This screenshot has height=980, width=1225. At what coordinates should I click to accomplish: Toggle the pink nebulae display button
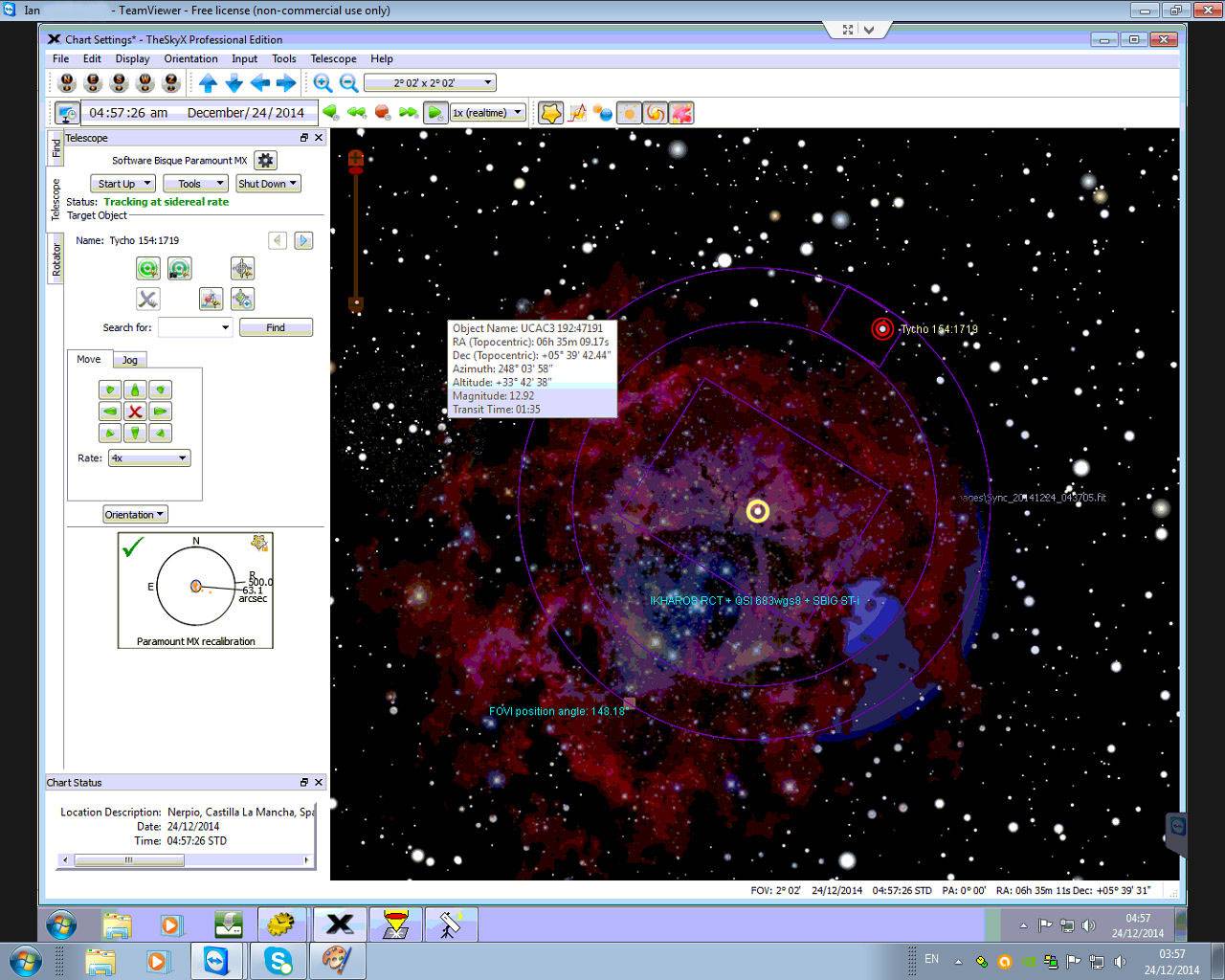pyautogui.click(x=680, y=113)
